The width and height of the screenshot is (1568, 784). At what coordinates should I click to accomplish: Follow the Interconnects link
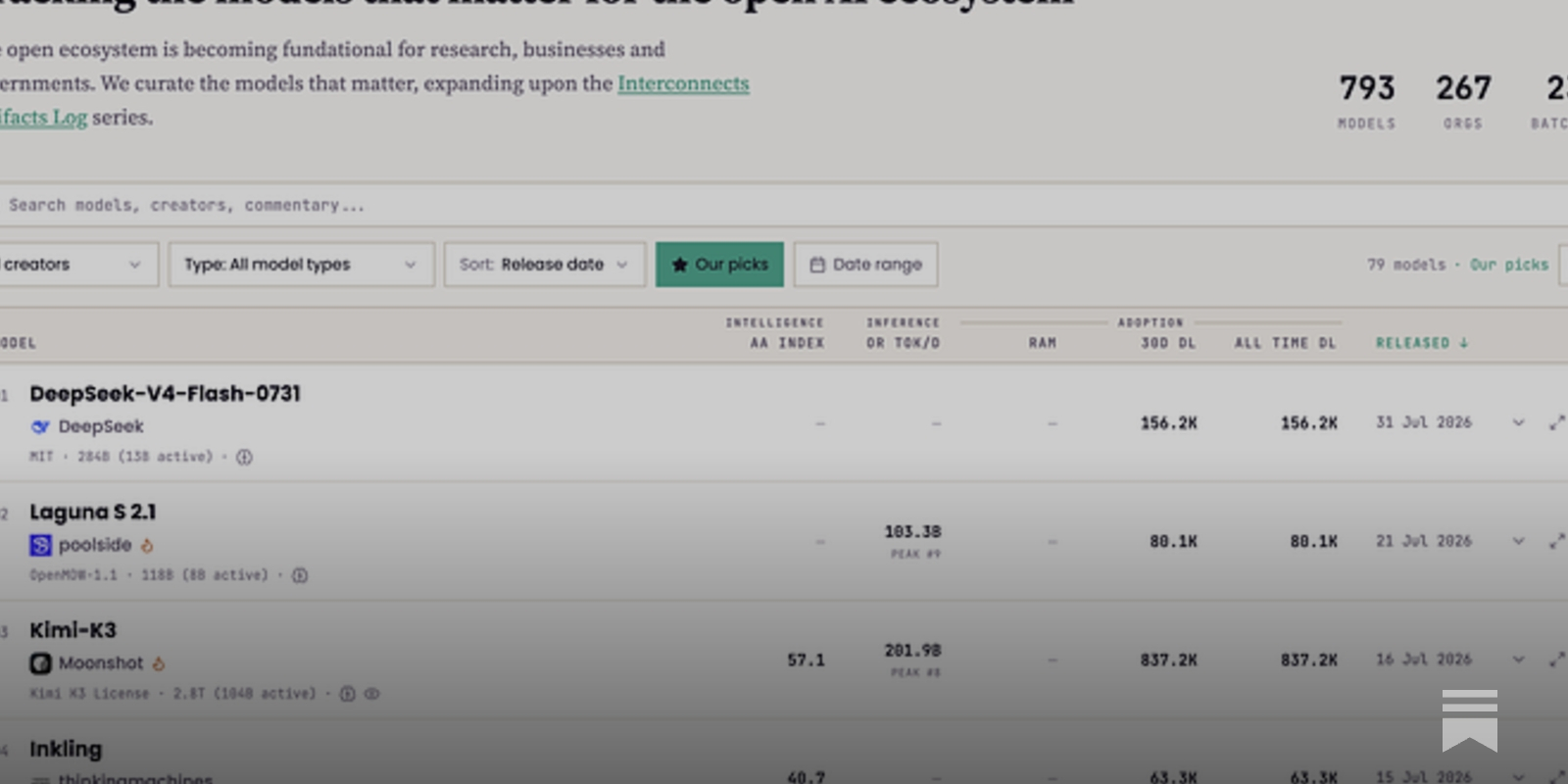pyautogui.click(x=683, y=83)
